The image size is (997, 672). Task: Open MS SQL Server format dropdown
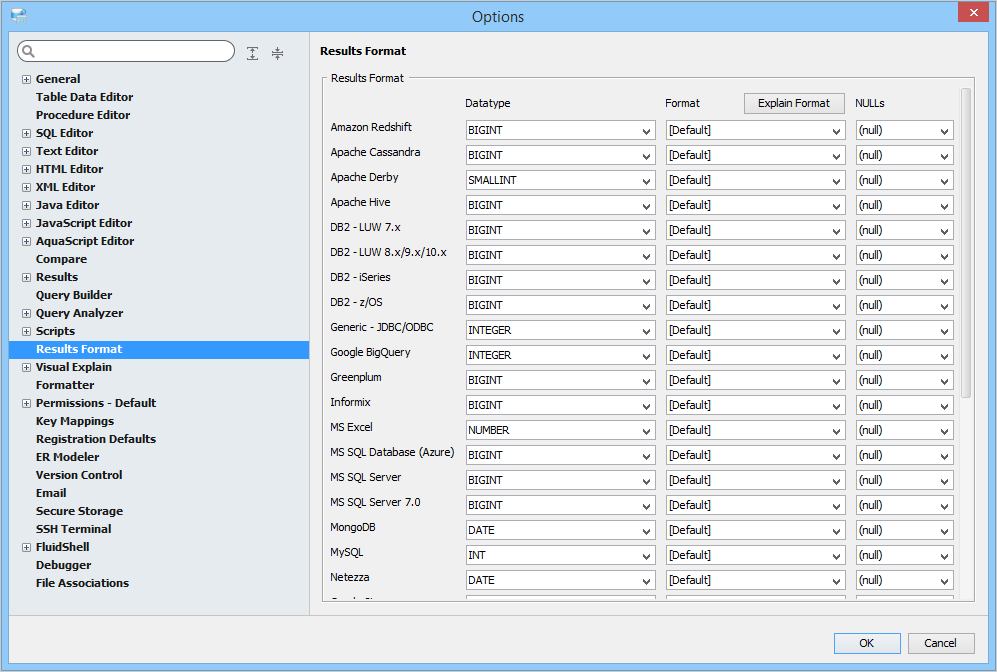tap(755, 481)
